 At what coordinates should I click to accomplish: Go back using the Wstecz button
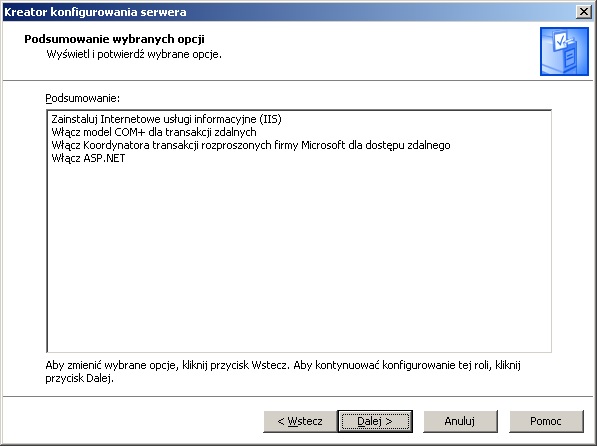click(x=300, y=421)
